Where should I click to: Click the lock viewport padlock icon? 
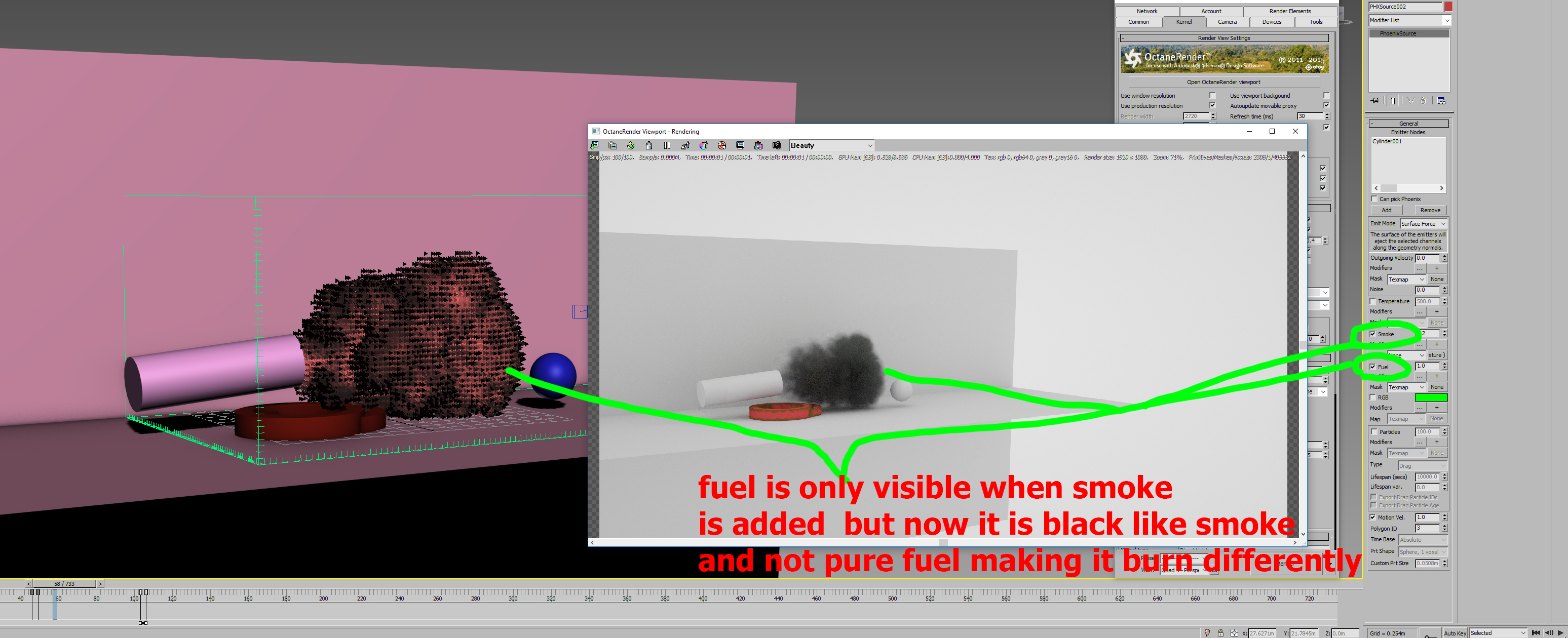click(649, 145)
